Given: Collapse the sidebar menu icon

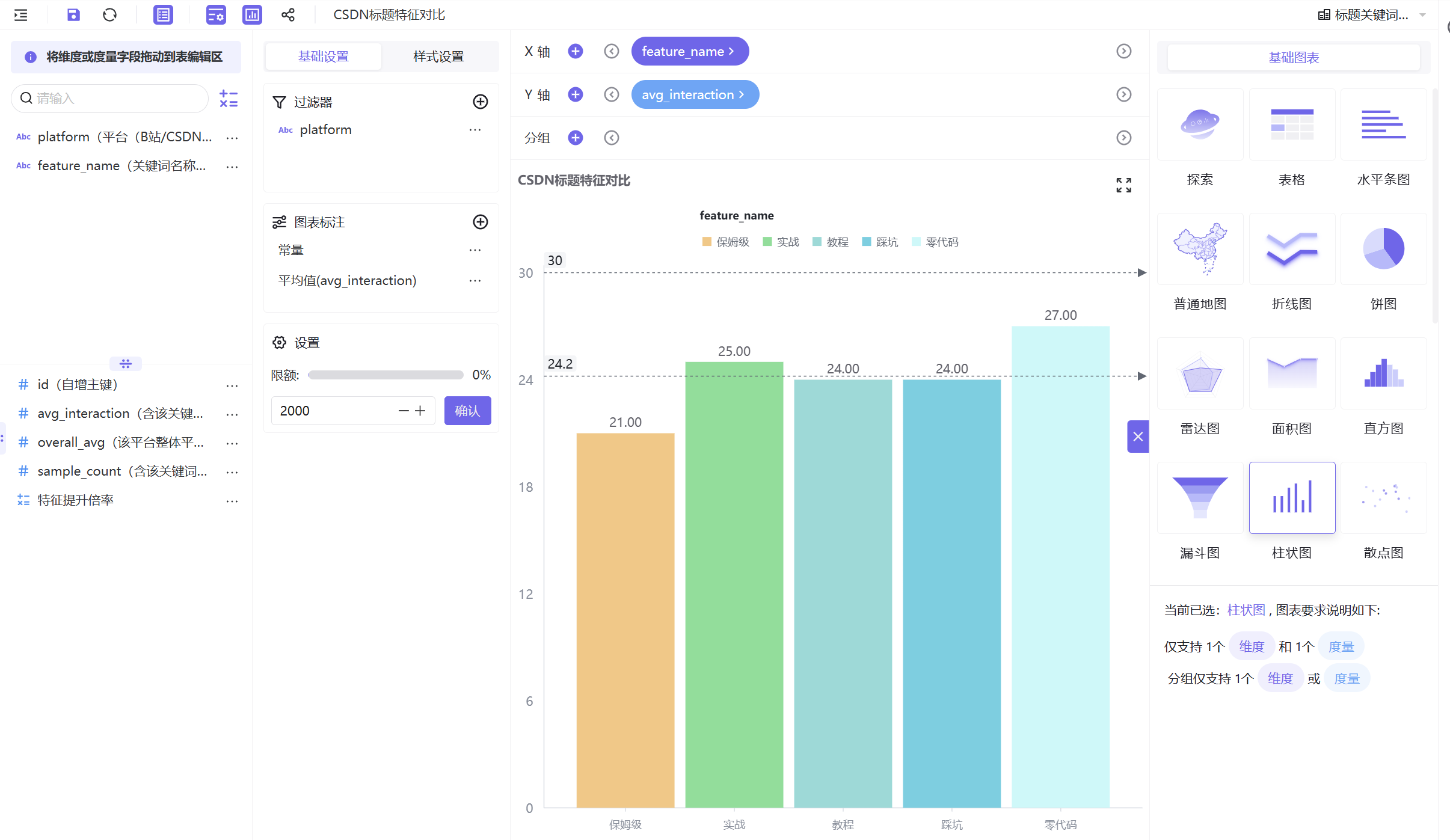Looking at the screenshot, I should [21, 15].
